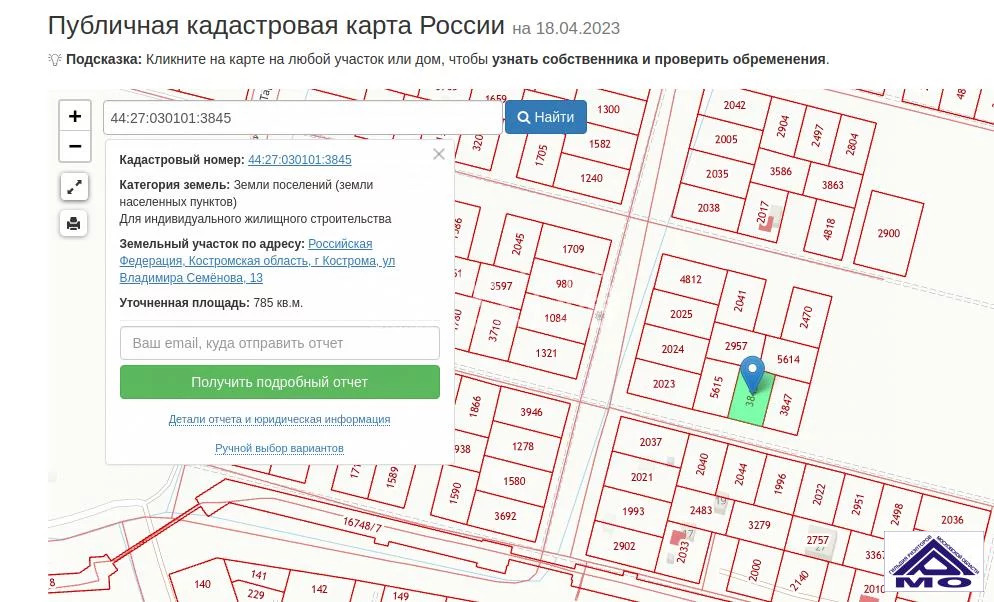Select parcel 2035 on the map
994x602 pixels.
pos(717,174)
